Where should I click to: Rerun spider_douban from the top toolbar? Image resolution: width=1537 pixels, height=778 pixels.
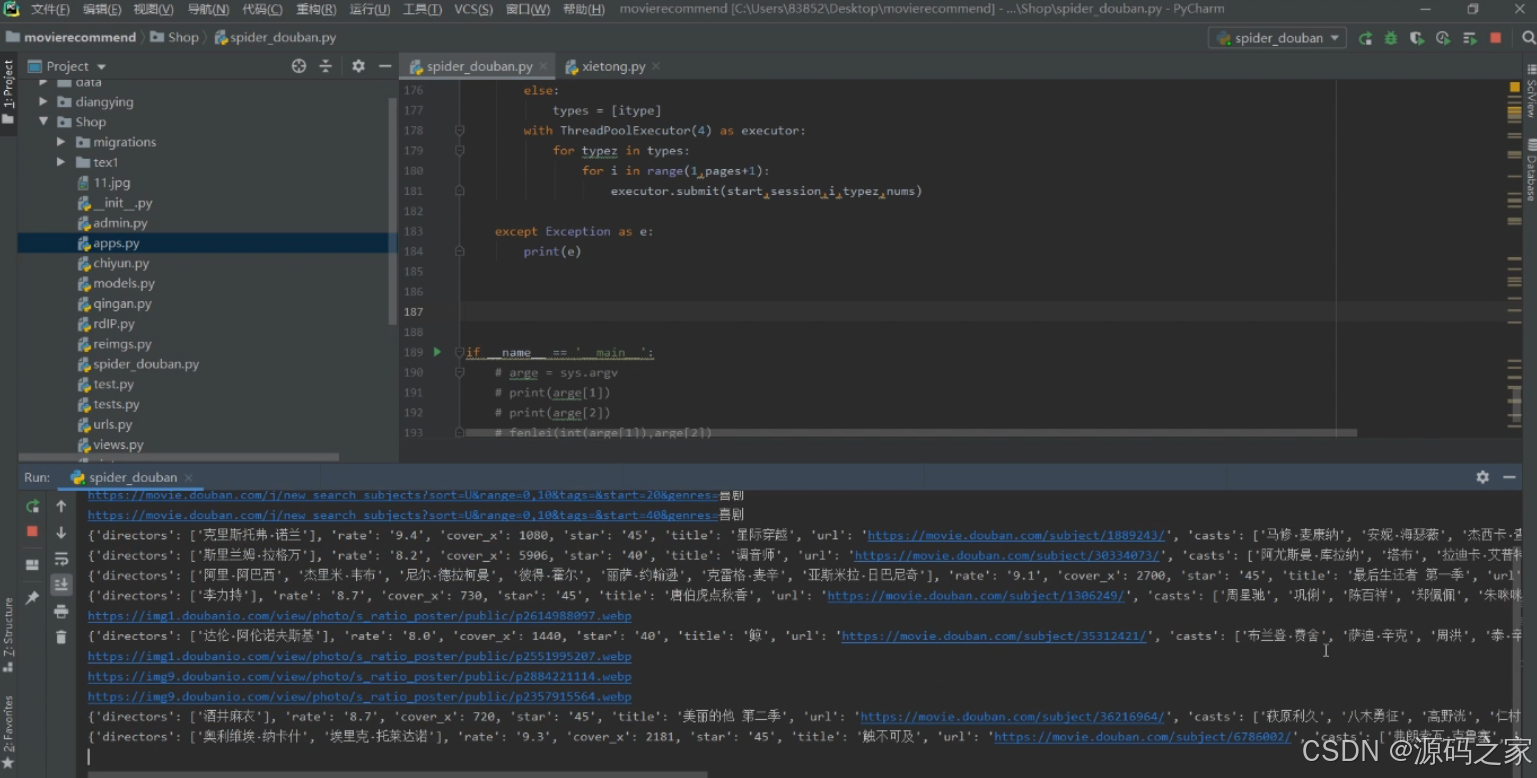tap(1365, 38)
